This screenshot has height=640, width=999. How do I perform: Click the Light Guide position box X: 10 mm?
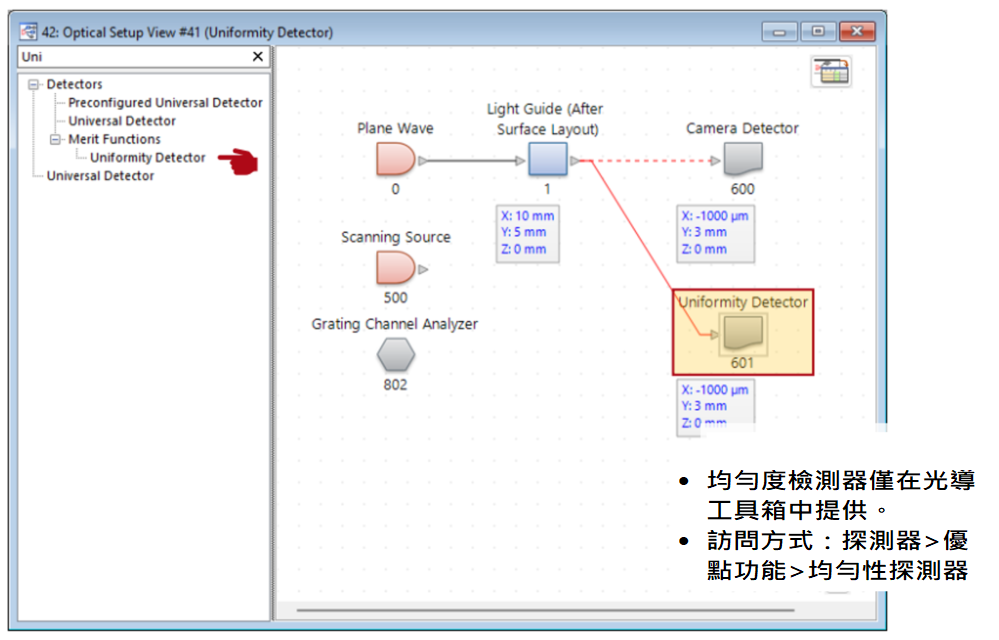pyautogui.click(x=528, y=233)
